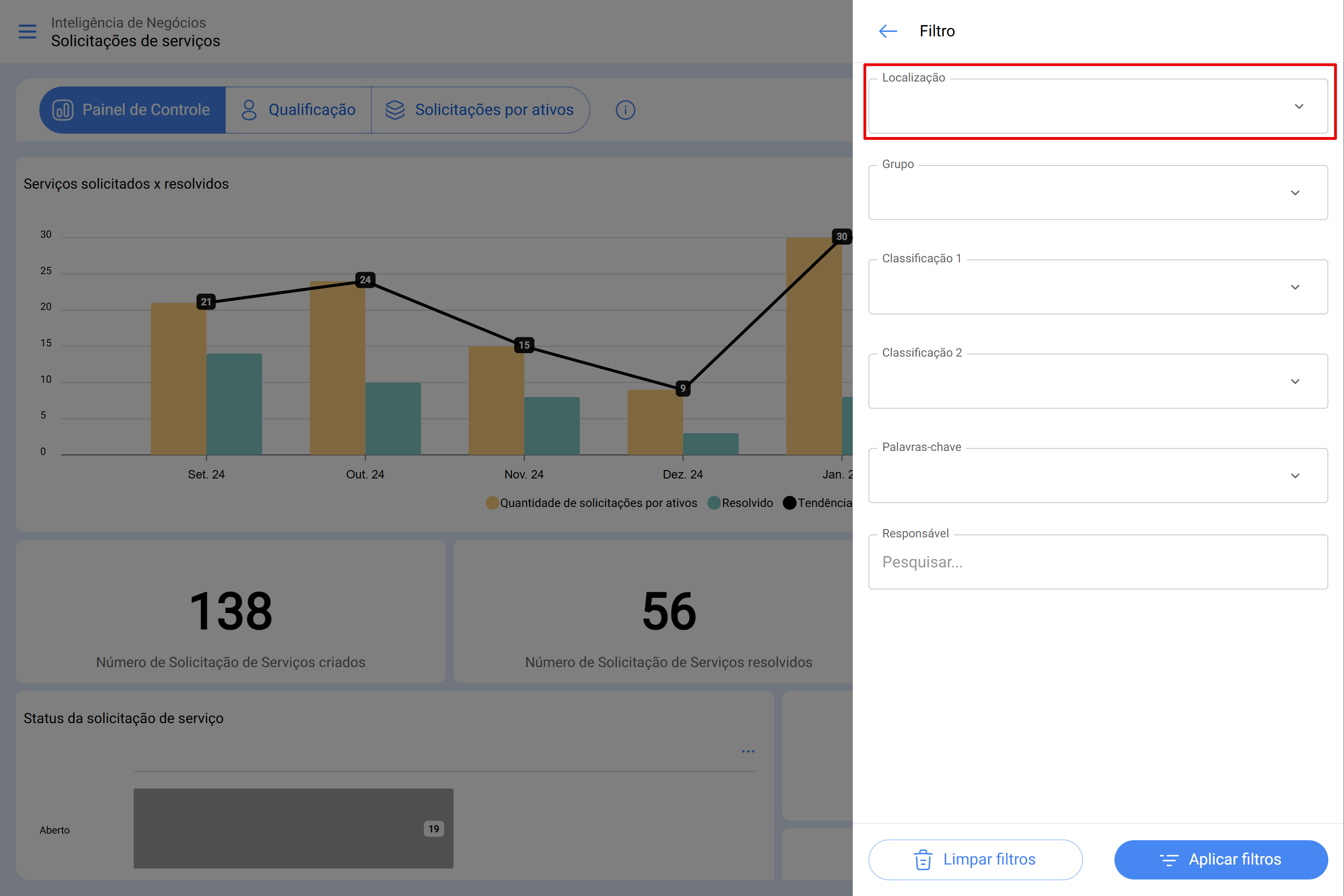1344x896 pixels.
Task: Click filter lines icon in Aplicar filtros
Action: pos(1169,860)
